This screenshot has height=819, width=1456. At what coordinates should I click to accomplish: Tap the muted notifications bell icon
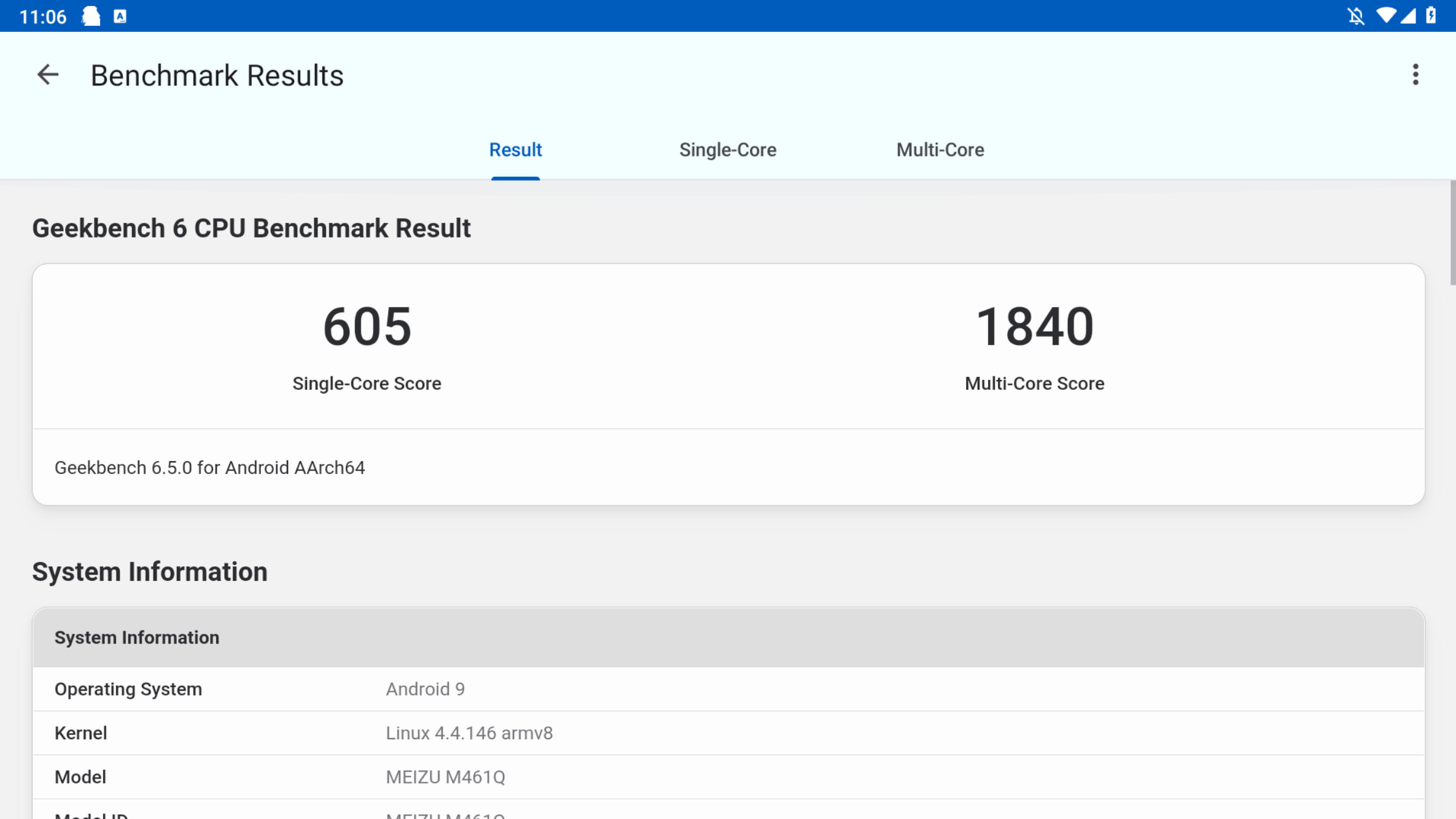tap(1355, 16)
